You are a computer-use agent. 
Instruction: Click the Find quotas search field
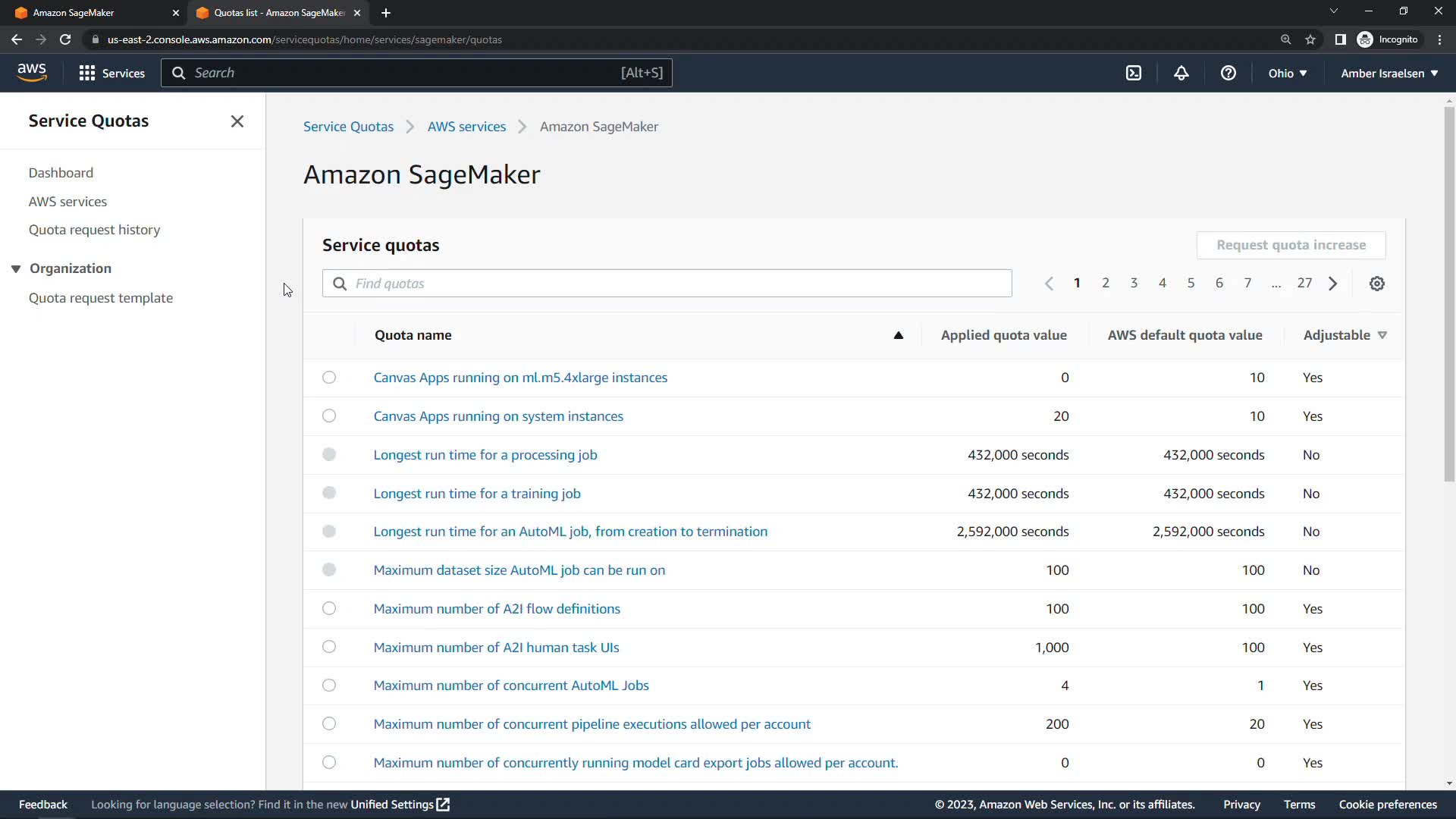(x=667, y=284)
